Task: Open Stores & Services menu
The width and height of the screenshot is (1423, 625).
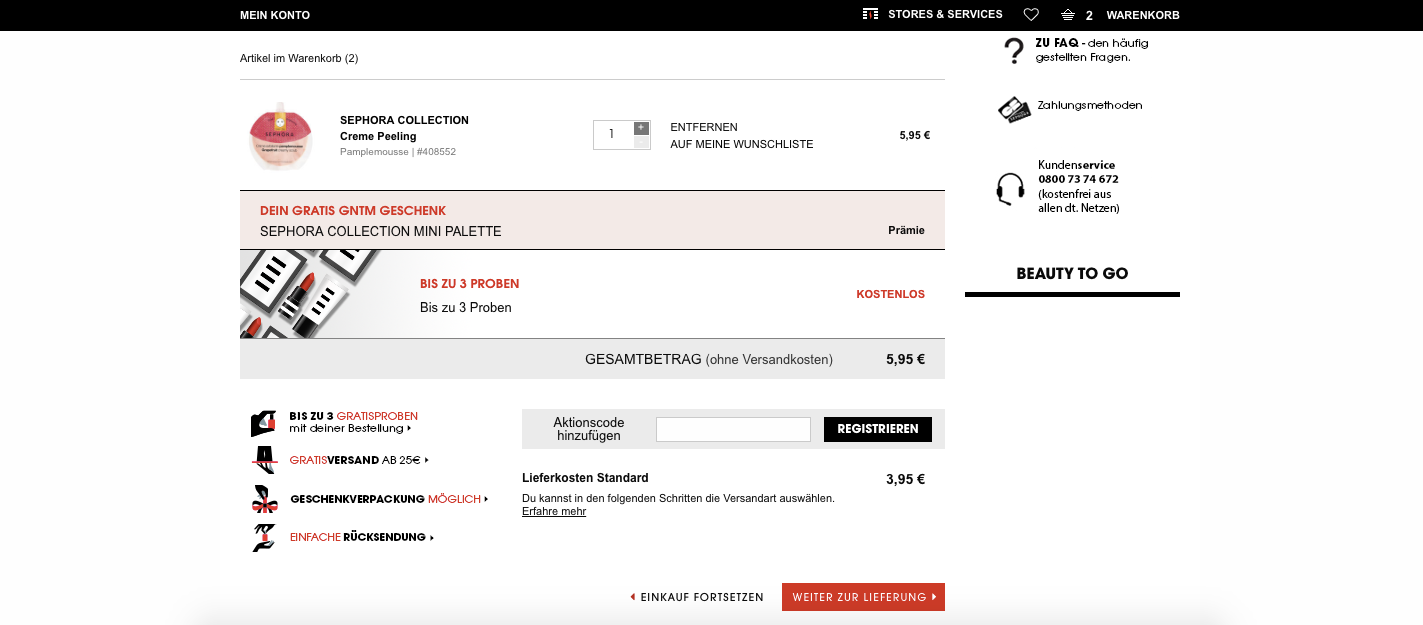Action: [x=945, y=14]
